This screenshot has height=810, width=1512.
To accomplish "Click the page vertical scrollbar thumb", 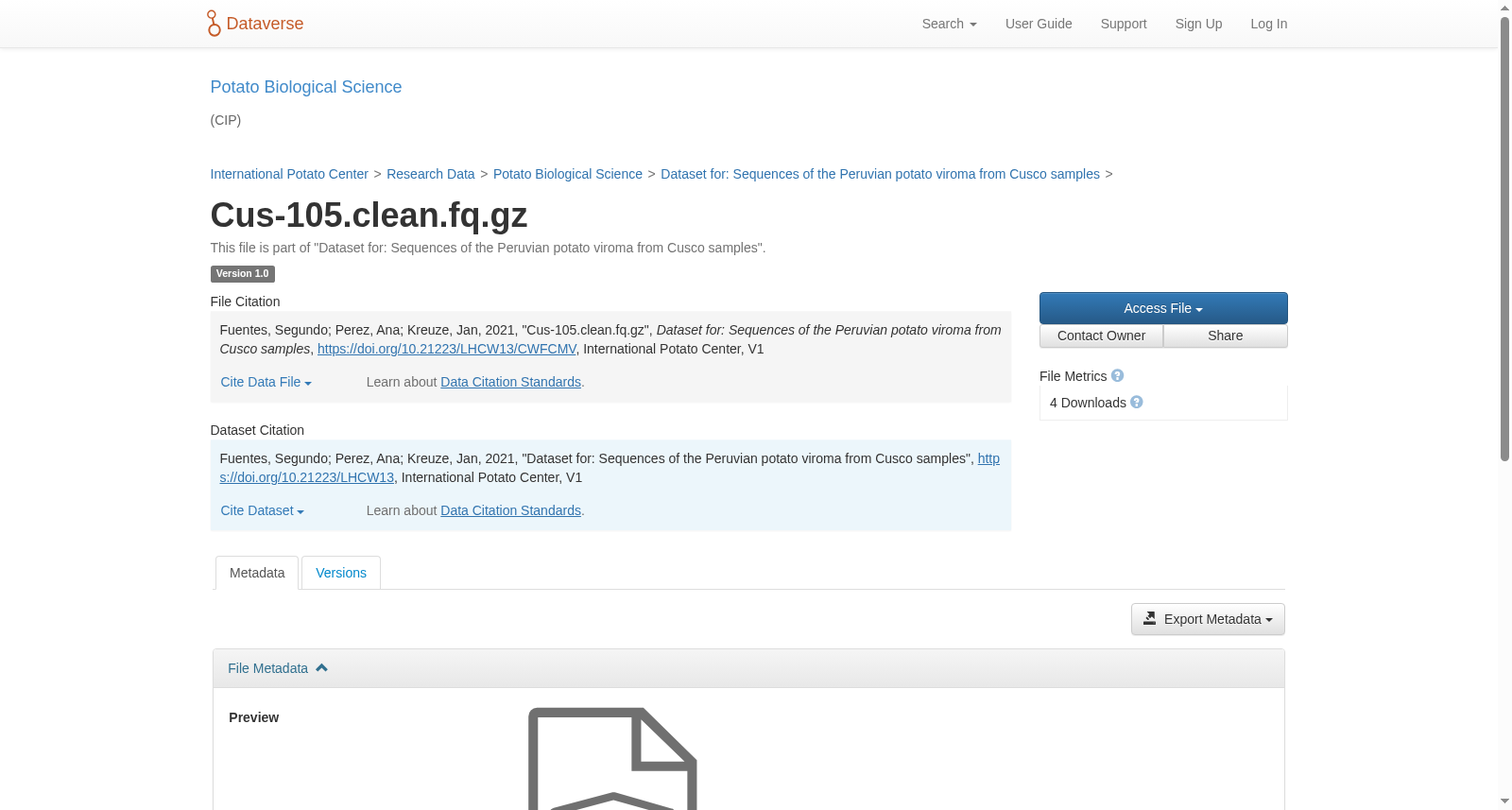I will 1504,238.
